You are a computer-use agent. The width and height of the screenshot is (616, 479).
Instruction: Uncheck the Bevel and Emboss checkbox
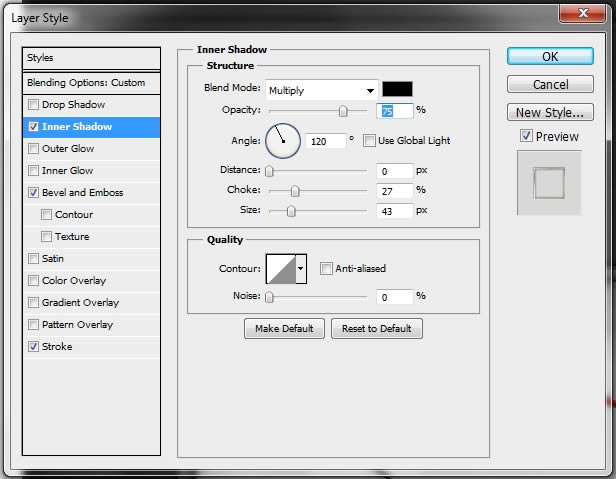click(33, 193)
